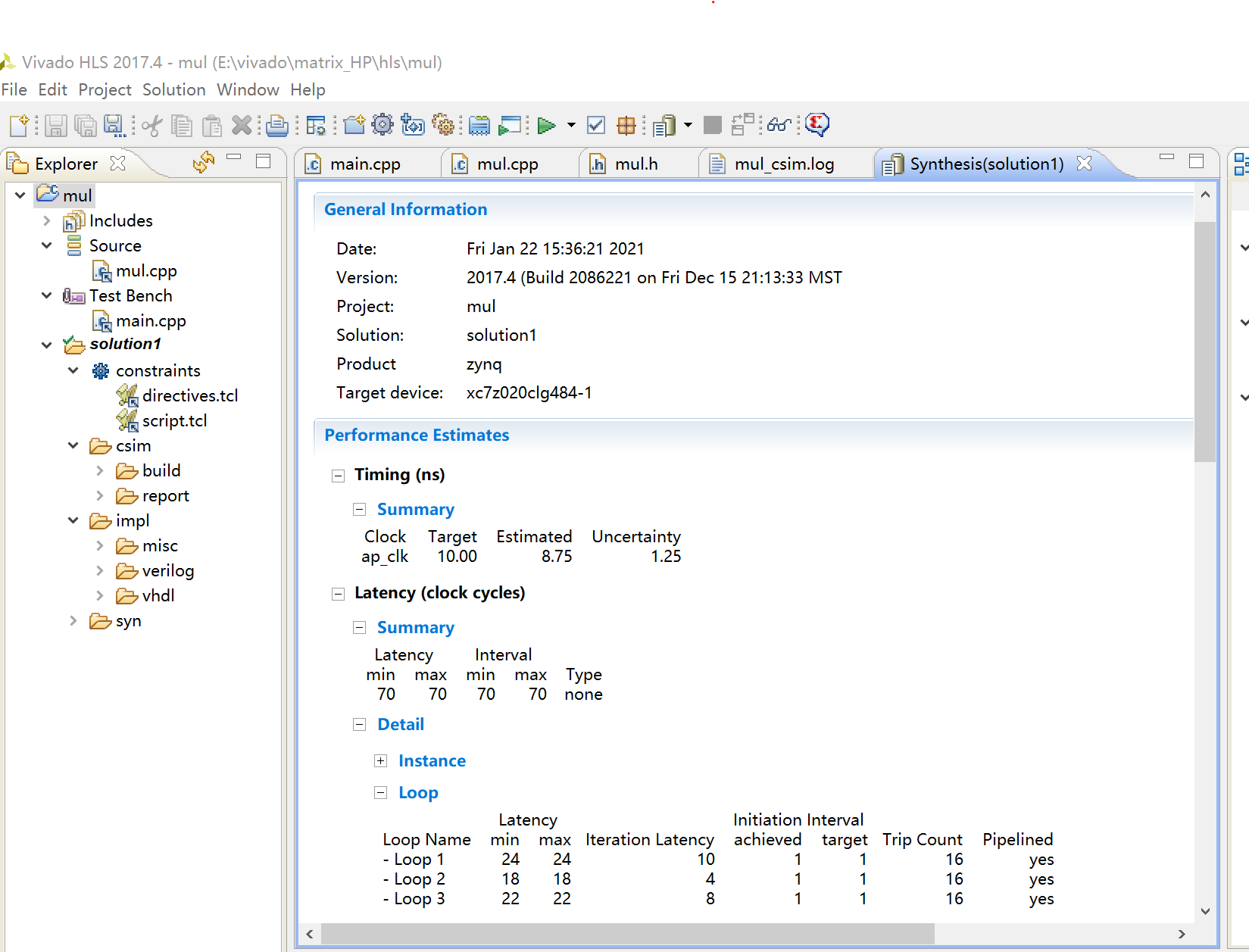The image size is (1249, 952).
Task: Click the New File toolbar icon
Action: (19, 125)
